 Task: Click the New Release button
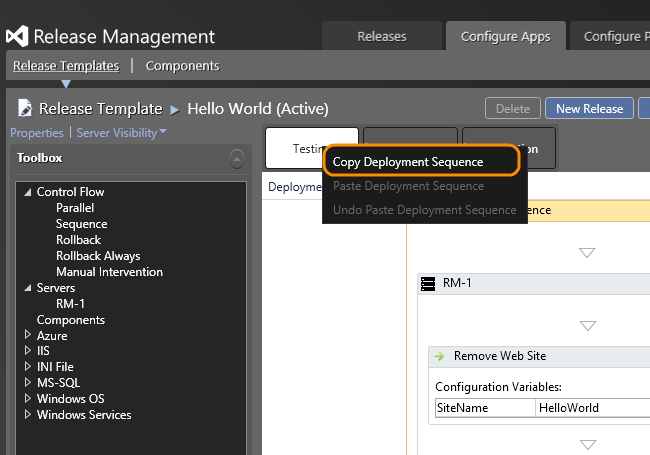pos(589,109)
